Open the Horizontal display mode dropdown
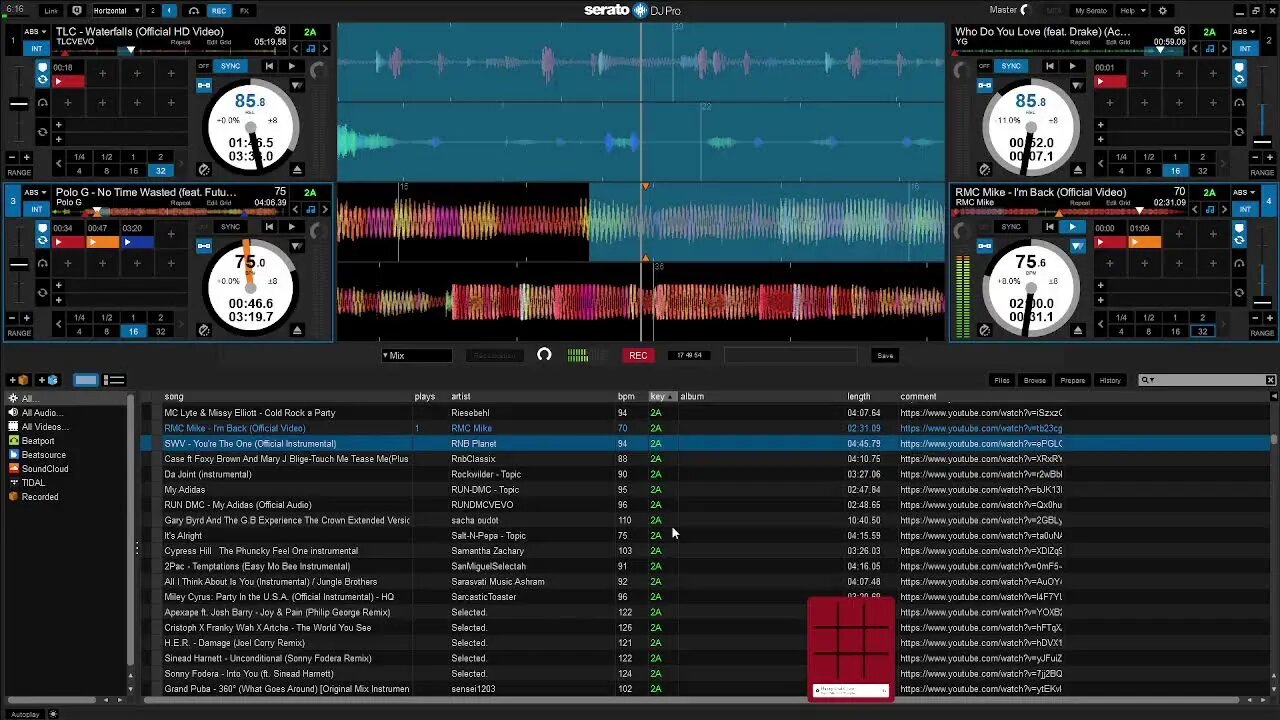The image size is (1280, 720). coord(115,10)
